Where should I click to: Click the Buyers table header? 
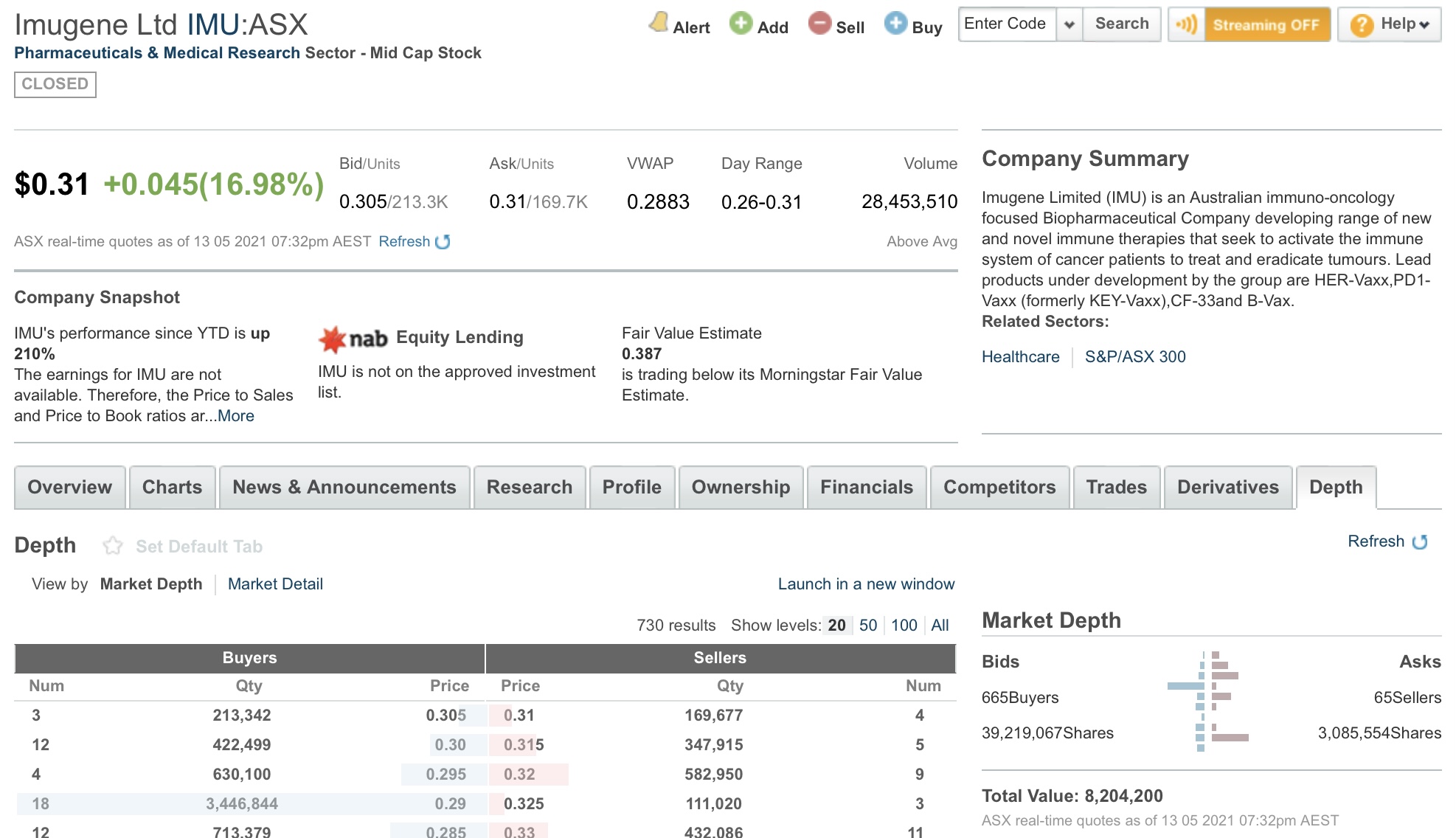coord(249,658)
